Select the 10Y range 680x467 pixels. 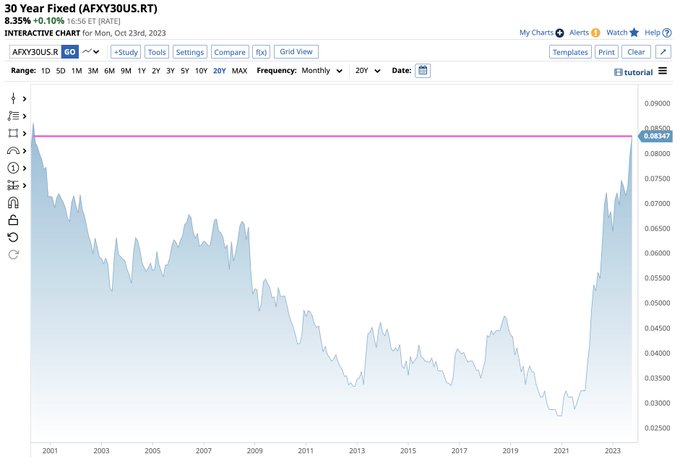pyautogui.click(x=201, y=71)
